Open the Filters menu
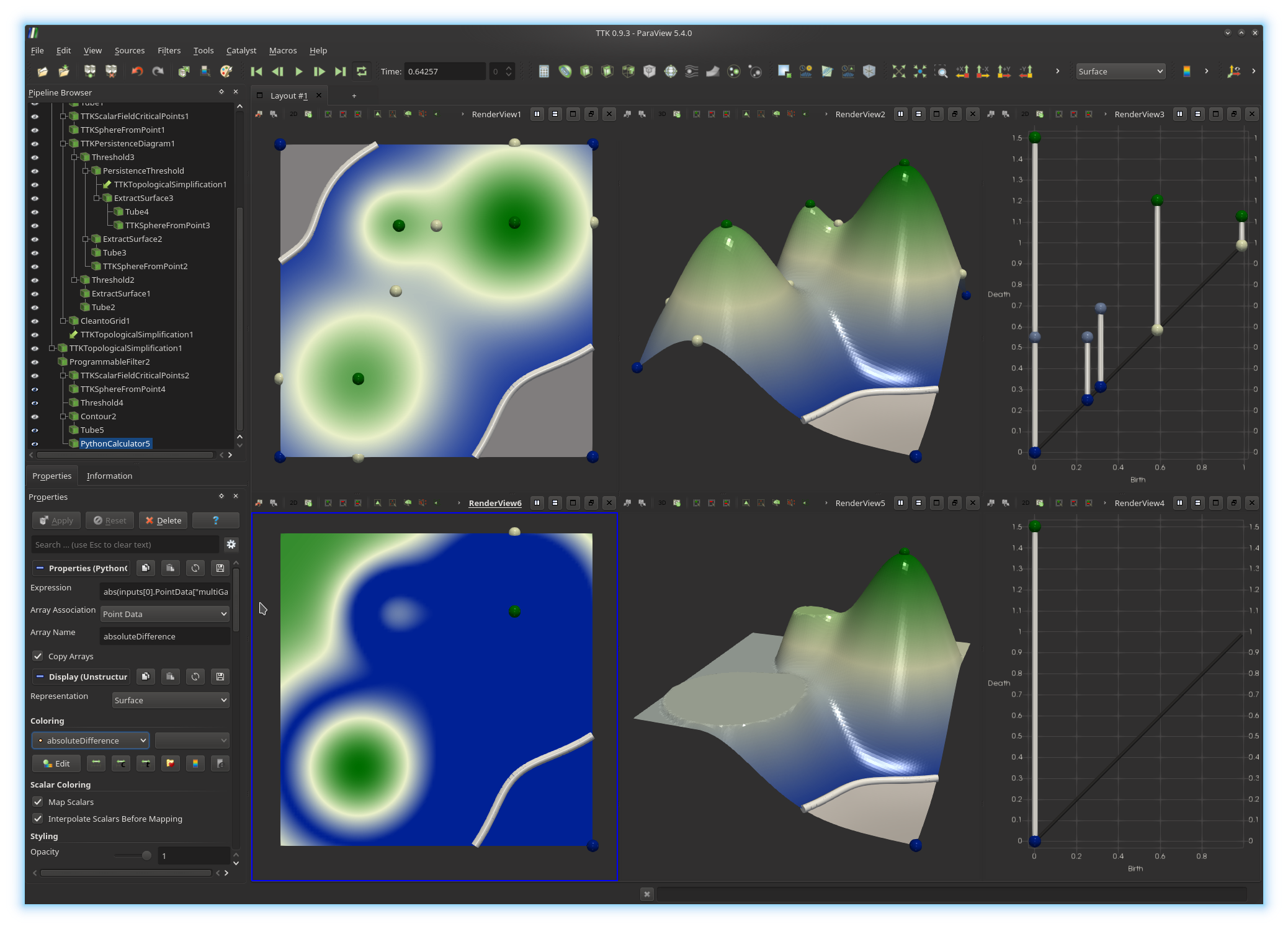 169,50
